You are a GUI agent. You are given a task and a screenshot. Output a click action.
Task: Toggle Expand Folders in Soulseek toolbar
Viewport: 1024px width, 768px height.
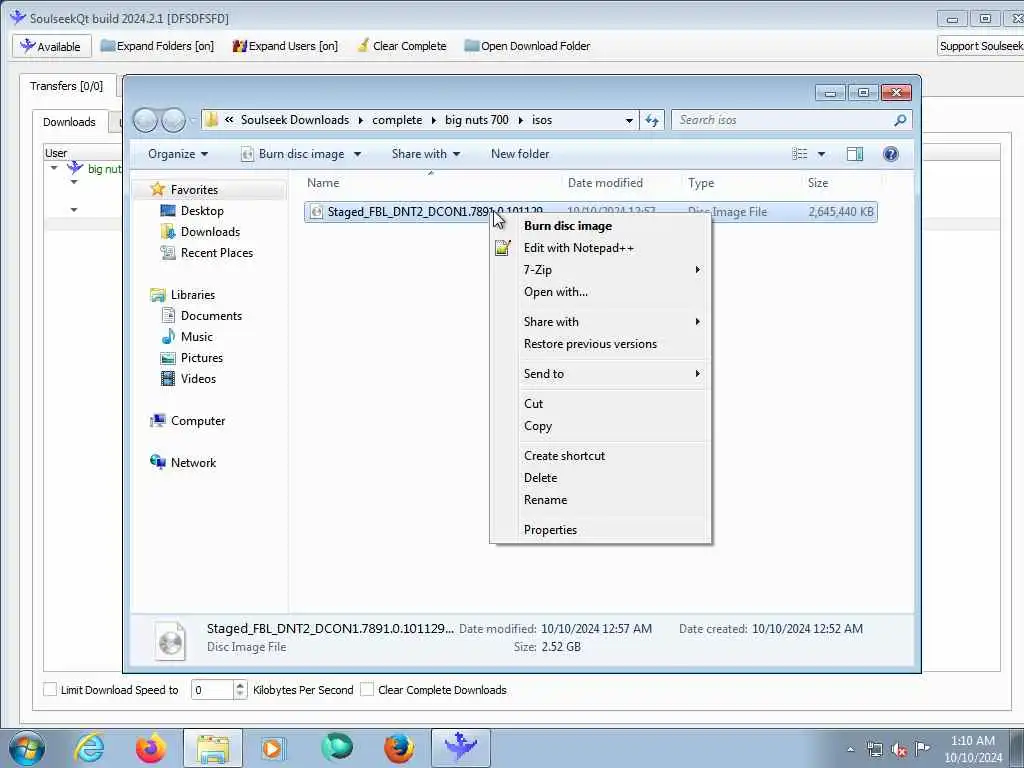pyautogui.click(x=157, y=46)
